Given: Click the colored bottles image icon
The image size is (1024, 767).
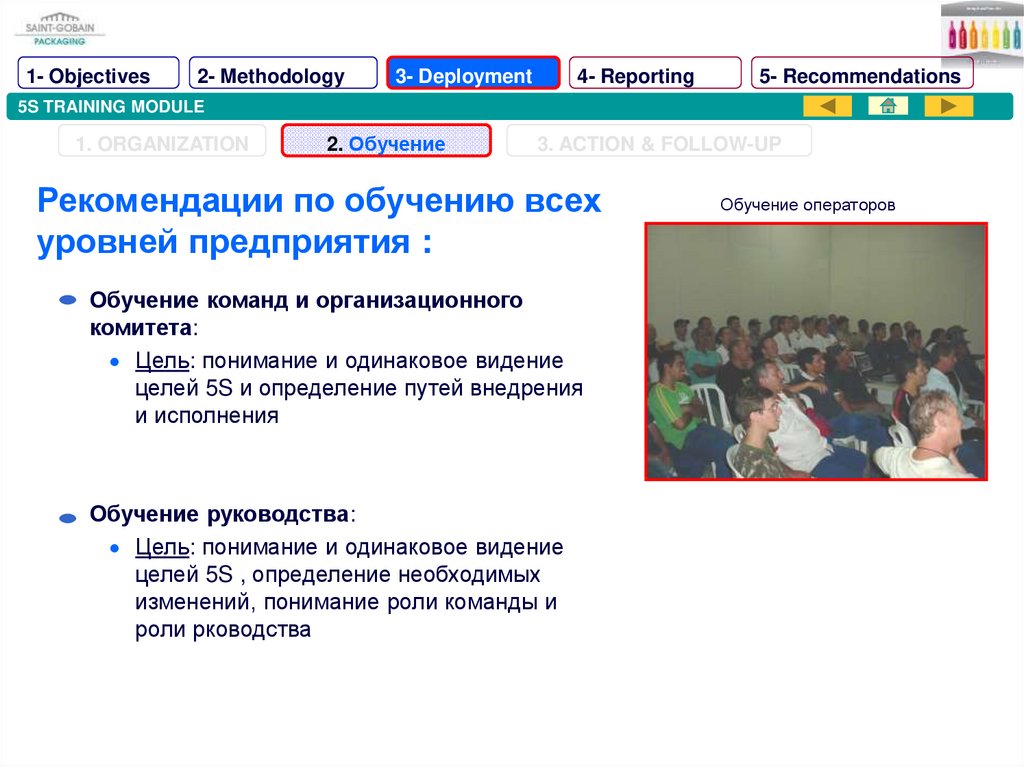Looking at the screenshot, I should [981, 32].
